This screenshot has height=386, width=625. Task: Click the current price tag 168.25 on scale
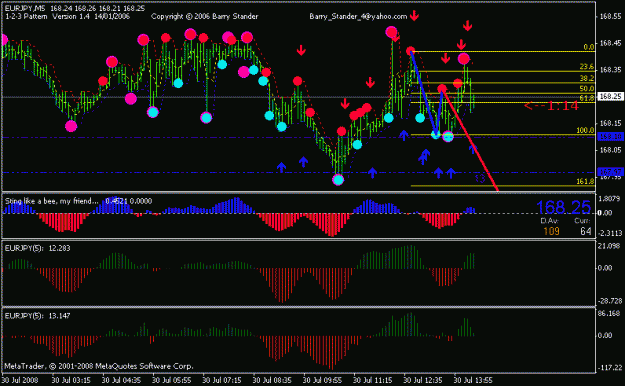coord(610,96)
